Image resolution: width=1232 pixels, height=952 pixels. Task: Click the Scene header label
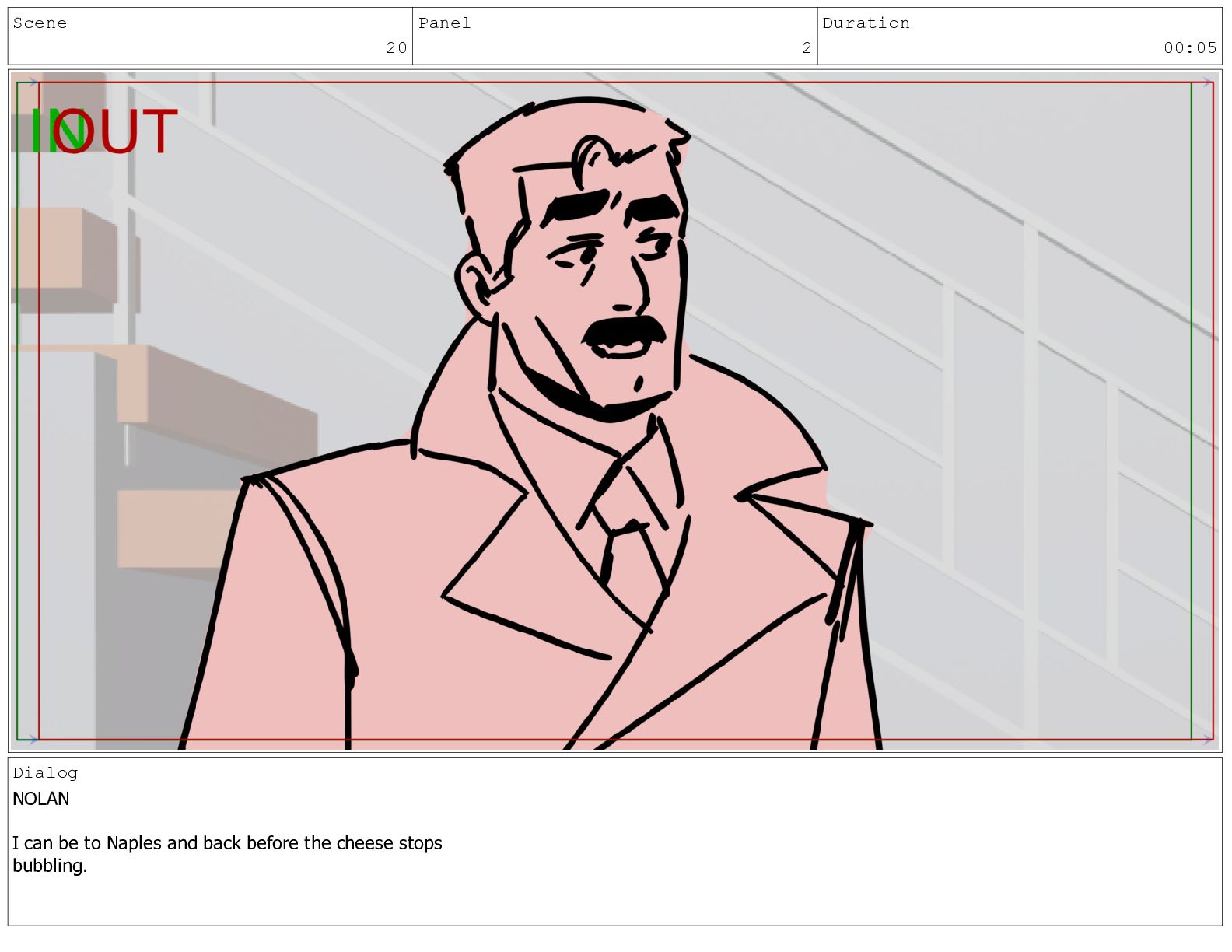(x=40, y=23)
